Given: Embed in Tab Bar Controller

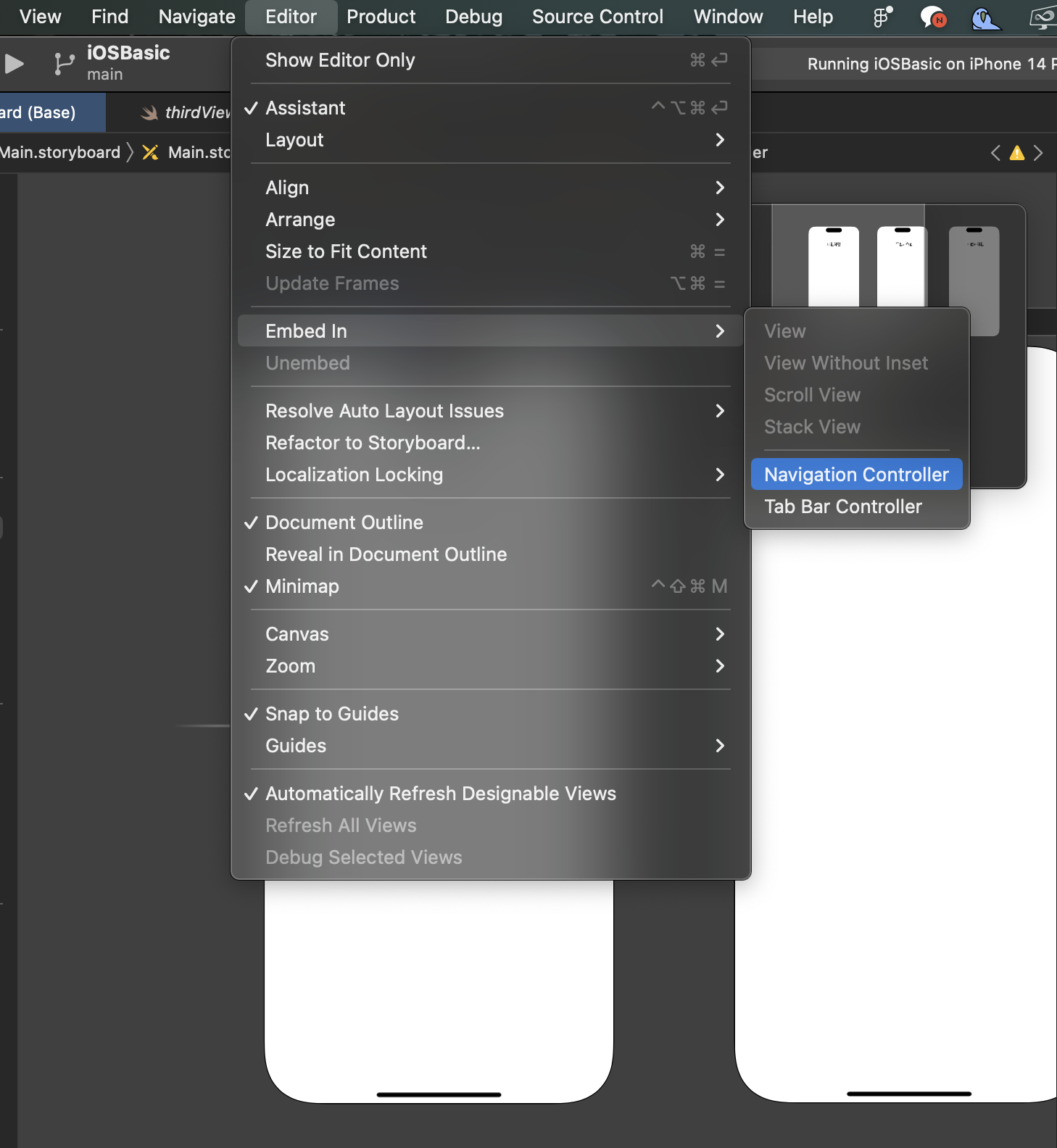Looking at the screenshot, I should (857, 507).
